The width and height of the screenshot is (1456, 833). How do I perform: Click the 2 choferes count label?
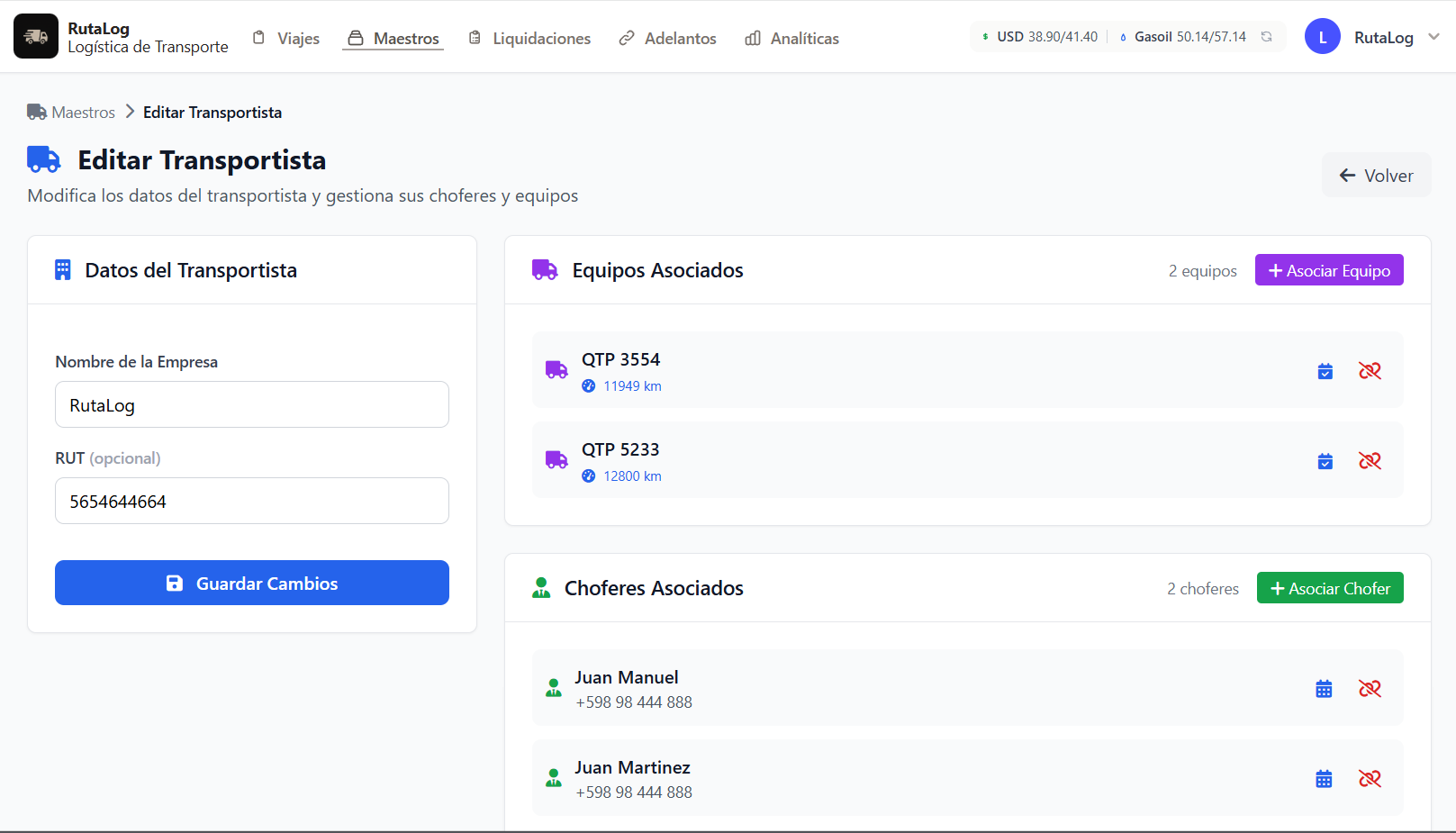(1203, 589)
